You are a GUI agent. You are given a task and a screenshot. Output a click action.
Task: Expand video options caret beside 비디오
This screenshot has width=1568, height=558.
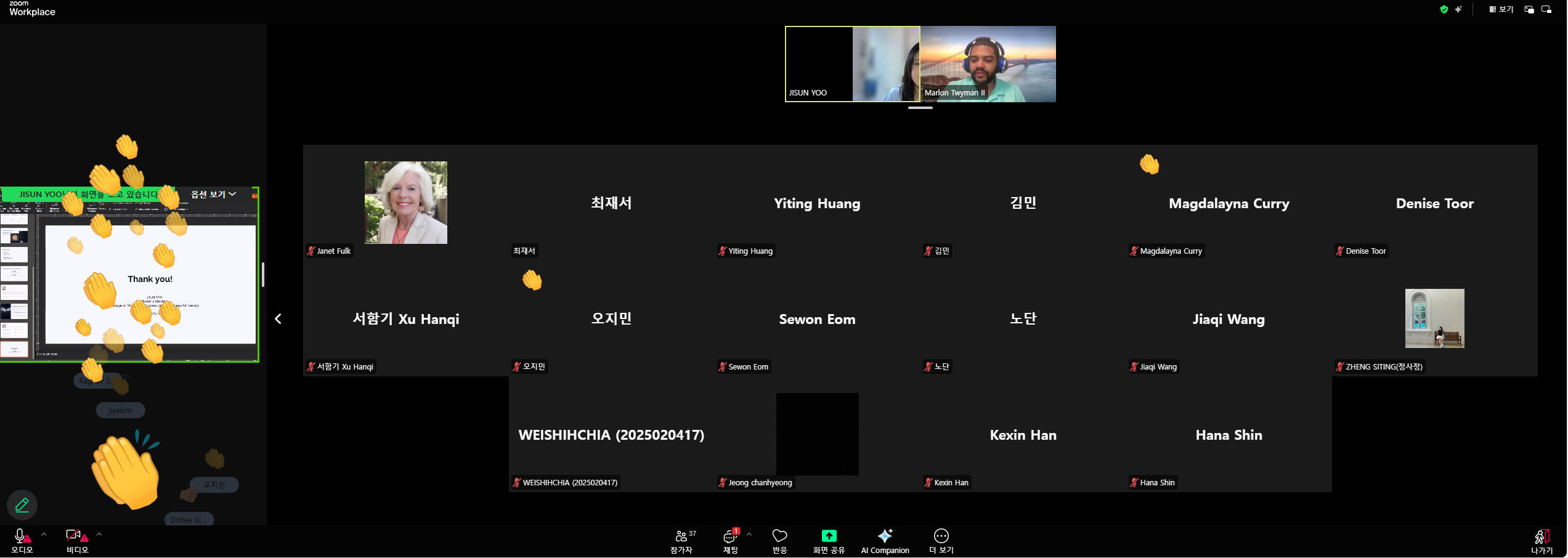[99, 534]
